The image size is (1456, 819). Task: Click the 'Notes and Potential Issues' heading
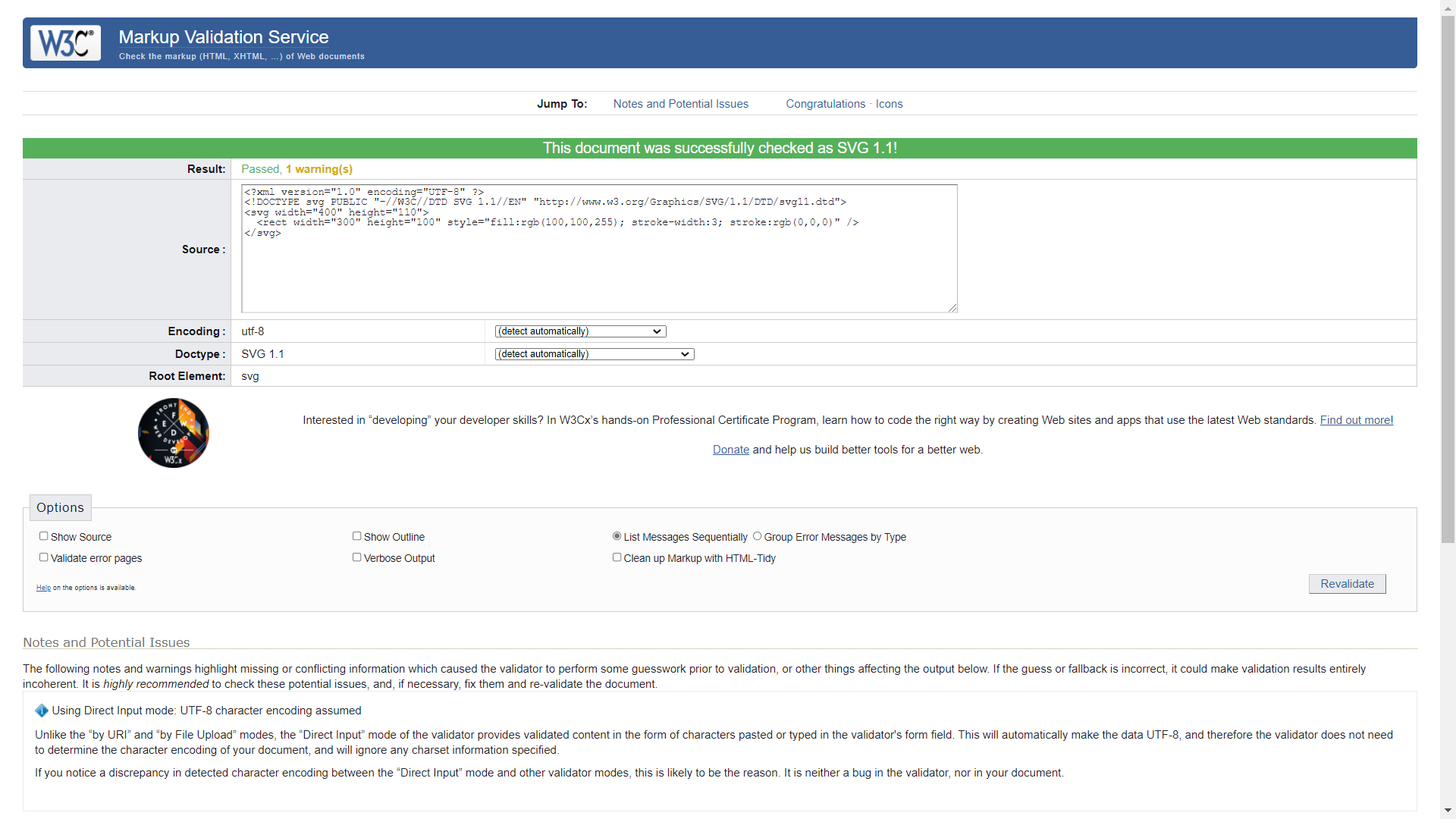[x=106, y=642]
